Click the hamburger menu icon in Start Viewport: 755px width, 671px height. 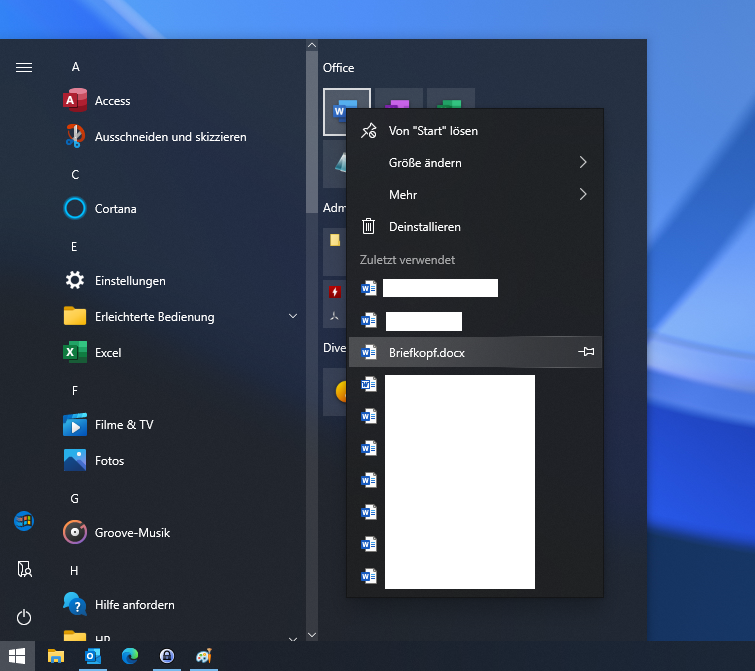(x=24, y=67)
